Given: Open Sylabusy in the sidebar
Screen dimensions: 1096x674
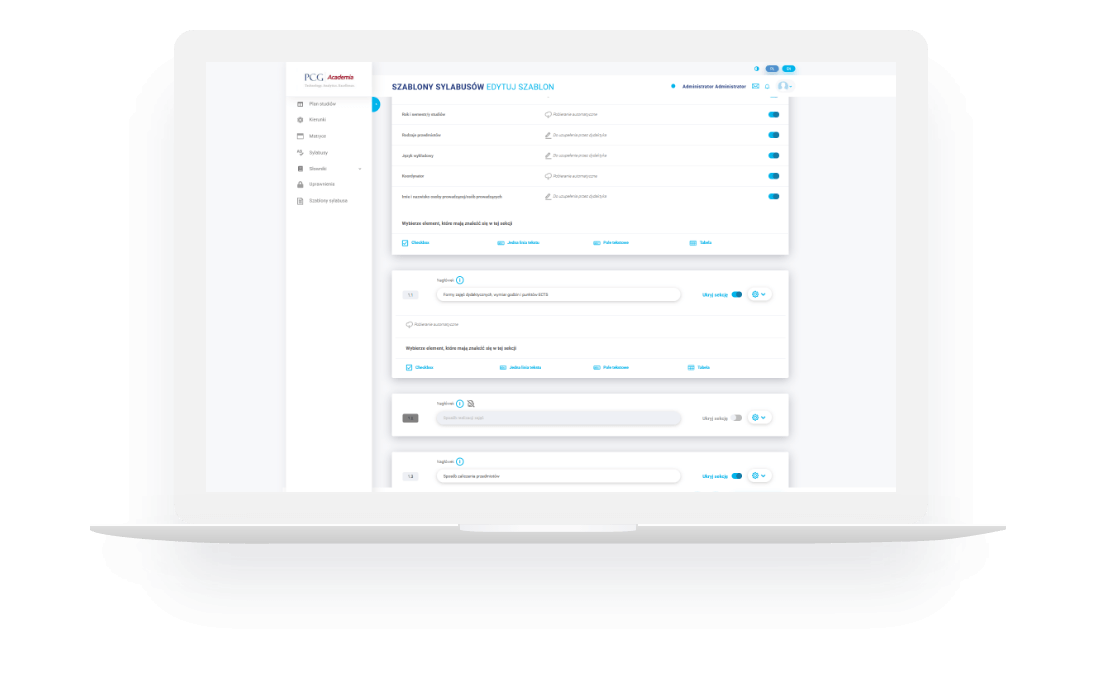Looking at the screenshot, I should [x=318, y=152].
